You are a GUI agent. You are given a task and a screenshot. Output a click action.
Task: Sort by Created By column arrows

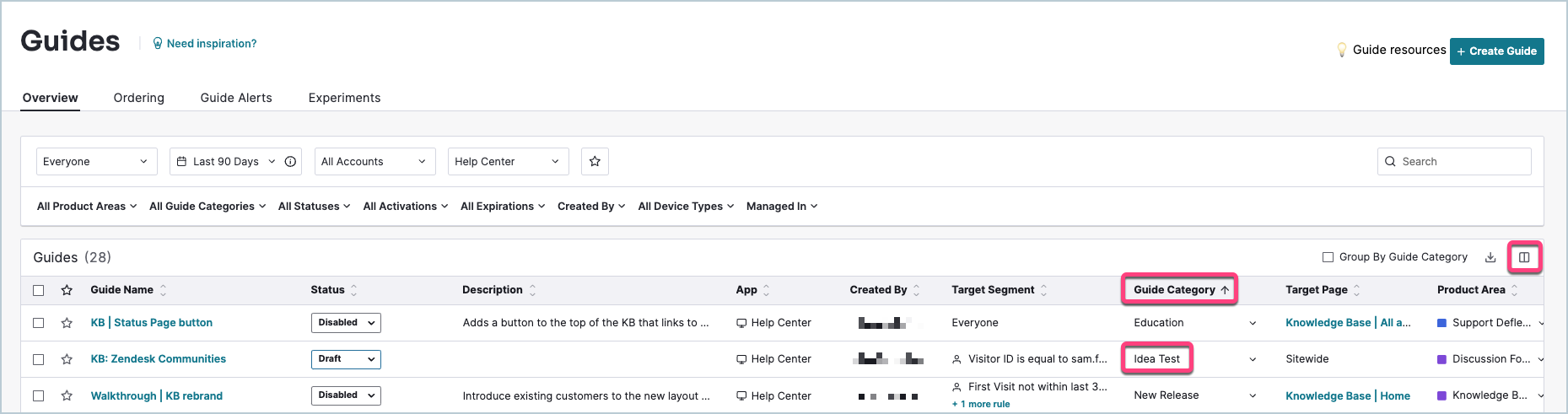click(917, 290)
